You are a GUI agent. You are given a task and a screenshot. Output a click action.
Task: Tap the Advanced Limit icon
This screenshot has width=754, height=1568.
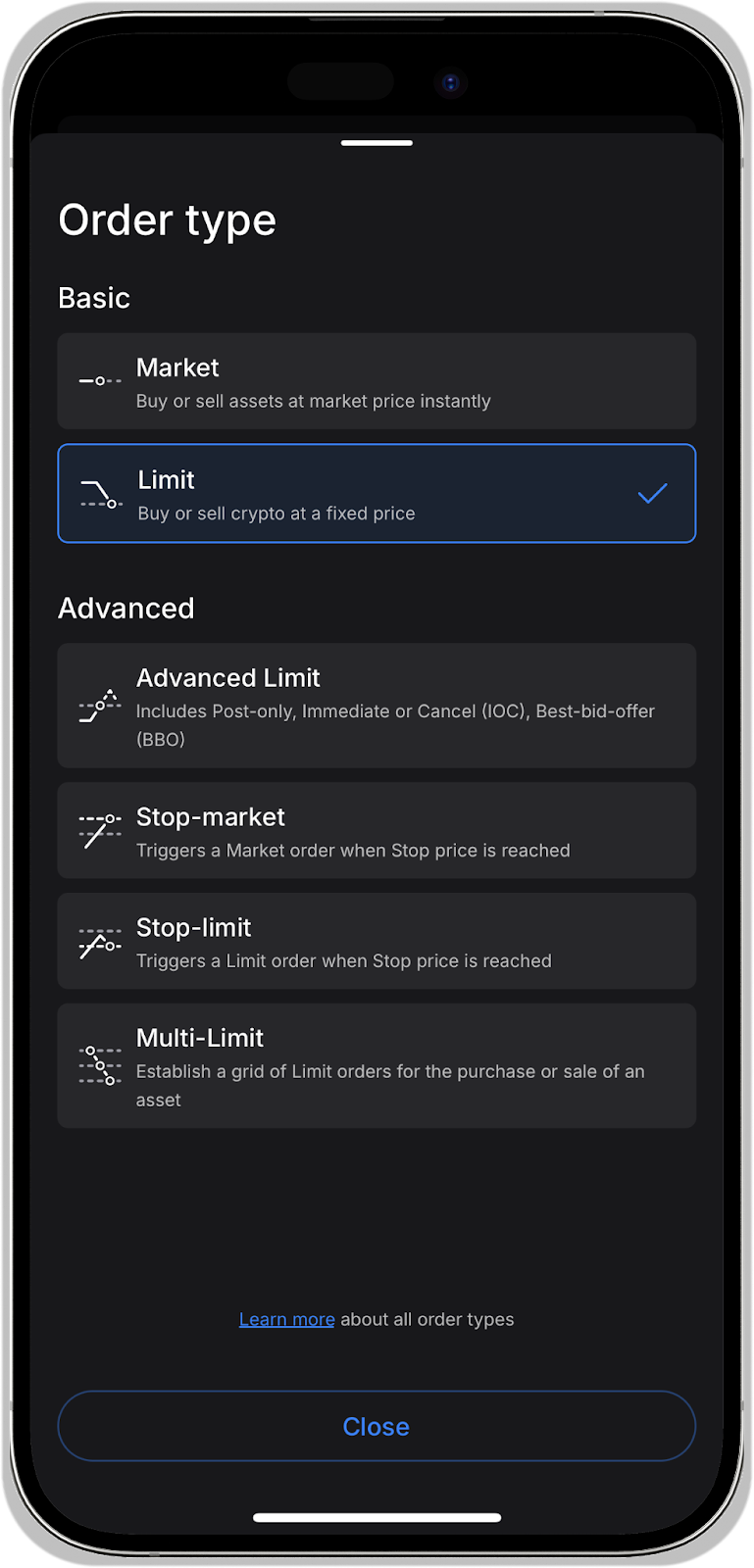(x=100, y=706)
